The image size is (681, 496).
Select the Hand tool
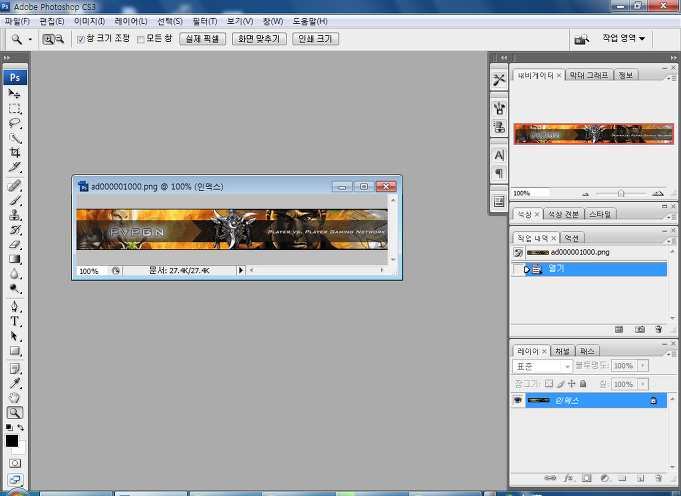(x=14, y=398)
